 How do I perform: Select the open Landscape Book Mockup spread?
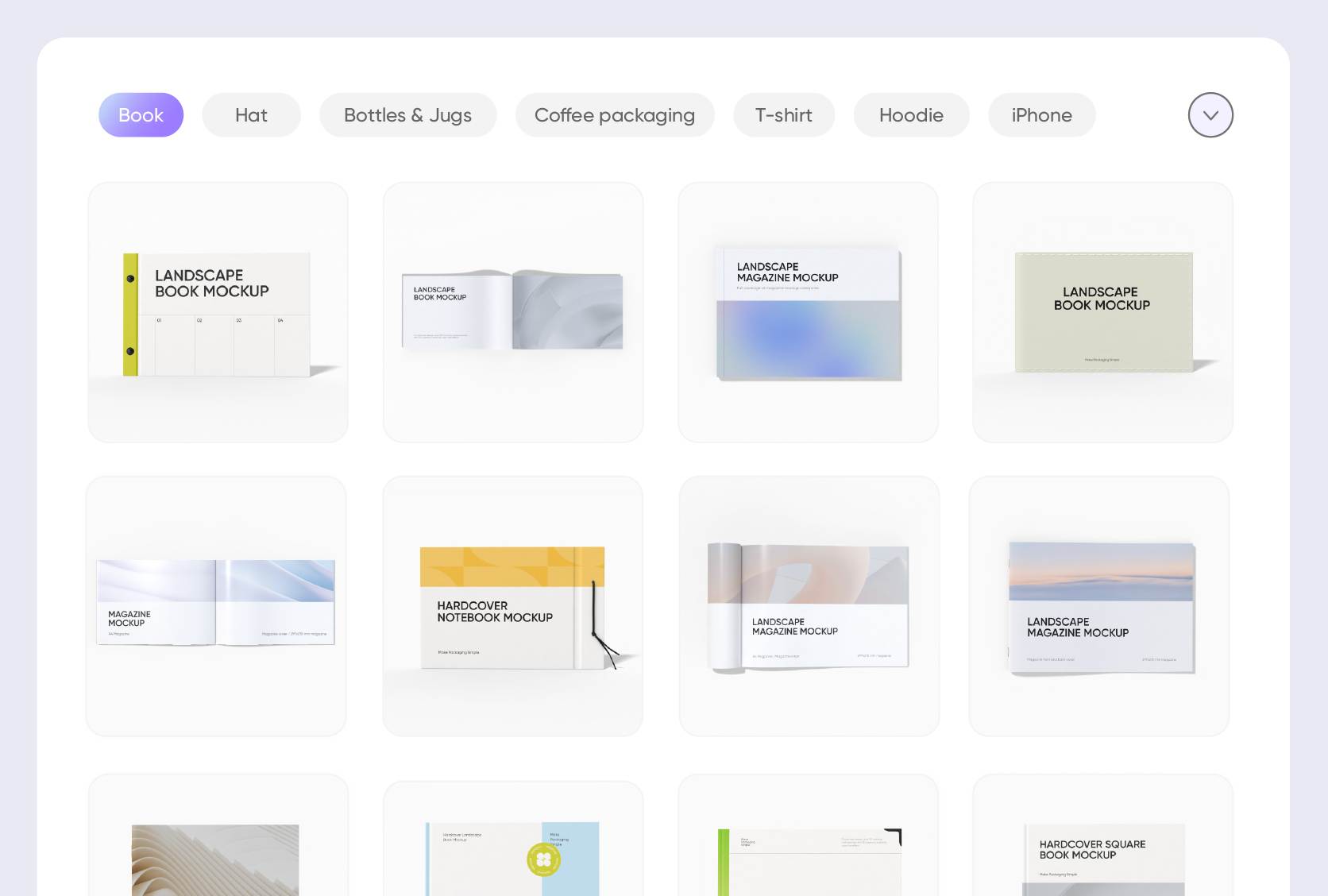(x=513, y=312)
